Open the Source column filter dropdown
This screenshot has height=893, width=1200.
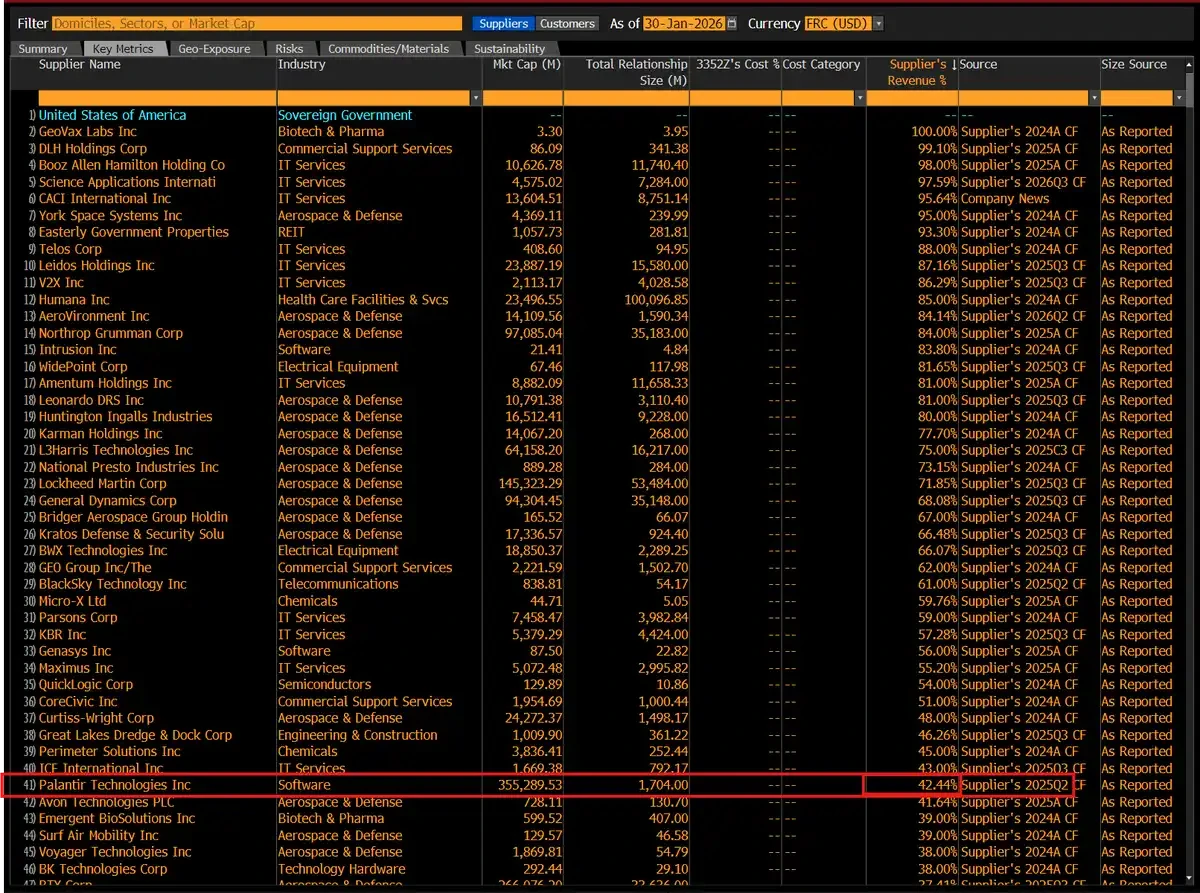(1093, 98)
